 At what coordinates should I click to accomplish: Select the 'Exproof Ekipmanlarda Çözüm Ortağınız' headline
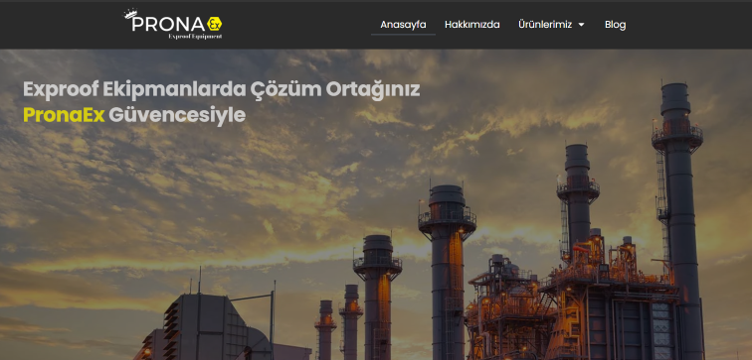coord(222,90)
